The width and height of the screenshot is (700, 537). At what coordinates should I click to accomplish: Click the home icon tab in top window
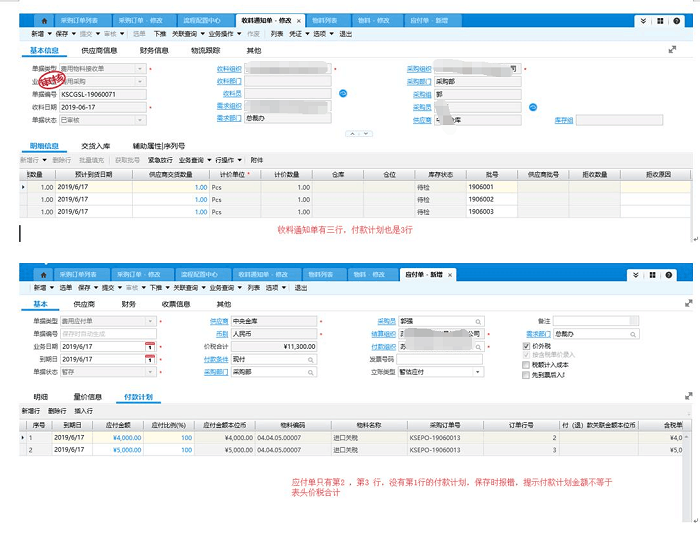tap(44, 20)
